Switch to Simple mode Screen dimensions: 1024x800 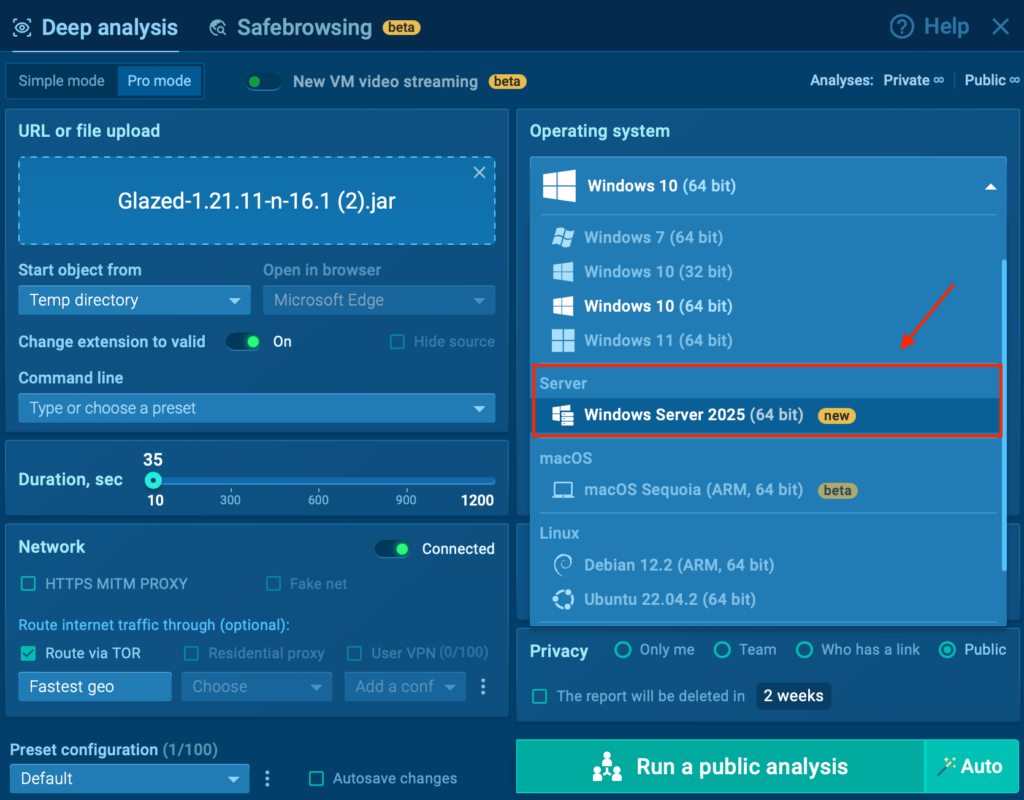(61, 81)
